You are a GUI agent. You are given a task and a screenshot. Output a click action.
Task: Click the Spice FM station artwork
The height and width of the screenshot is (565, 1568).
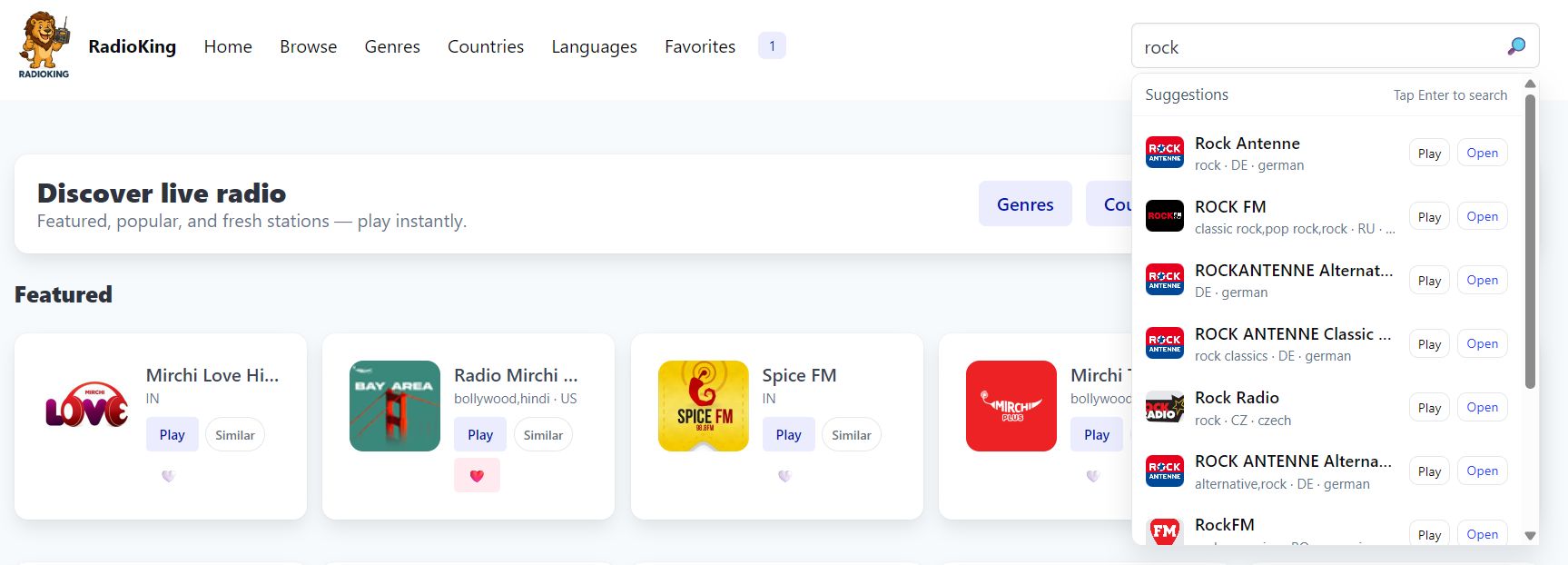[704, 406]
